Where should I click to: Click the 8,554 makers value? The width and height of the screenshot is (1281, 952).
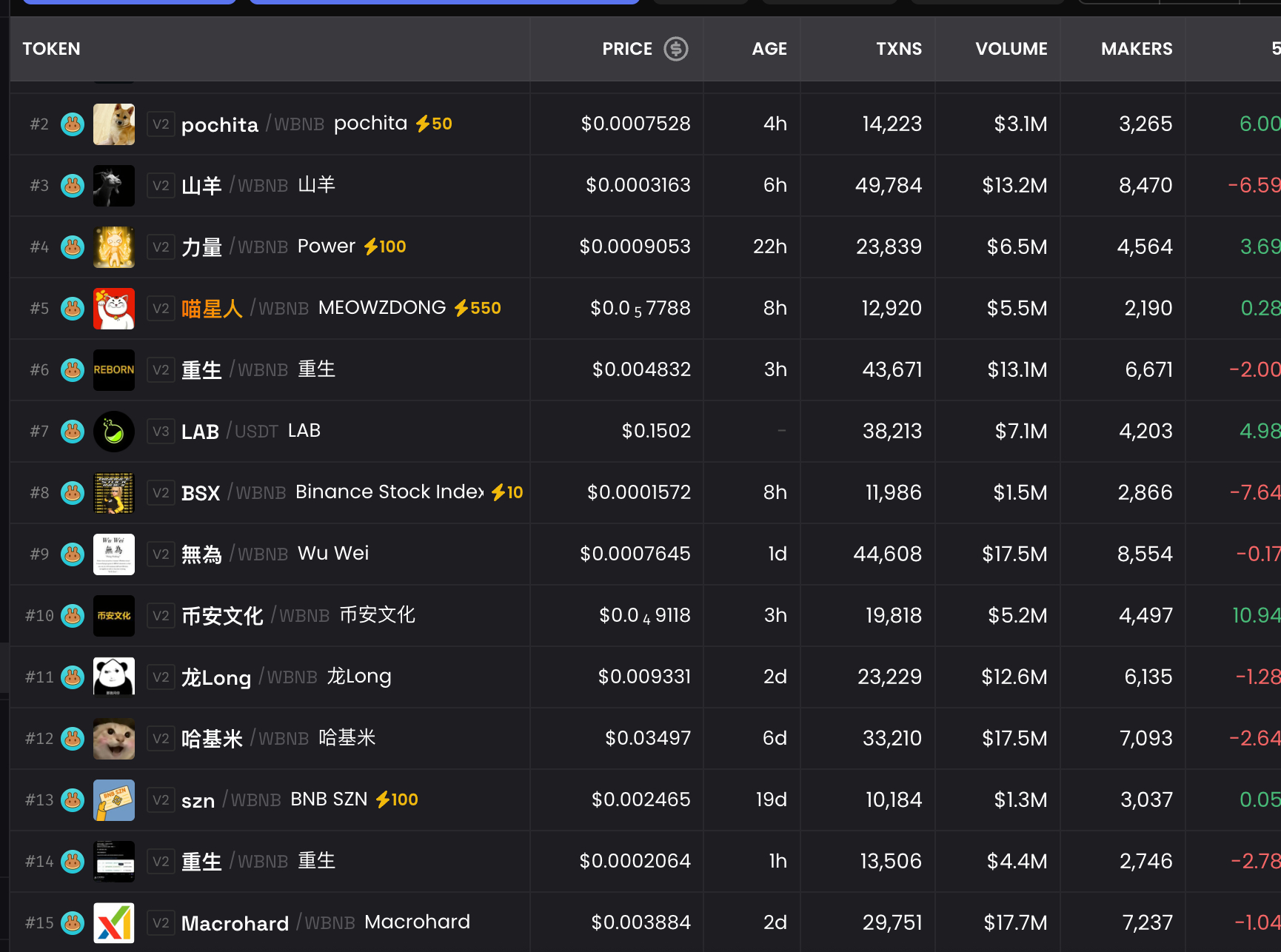click(1145, 554)
